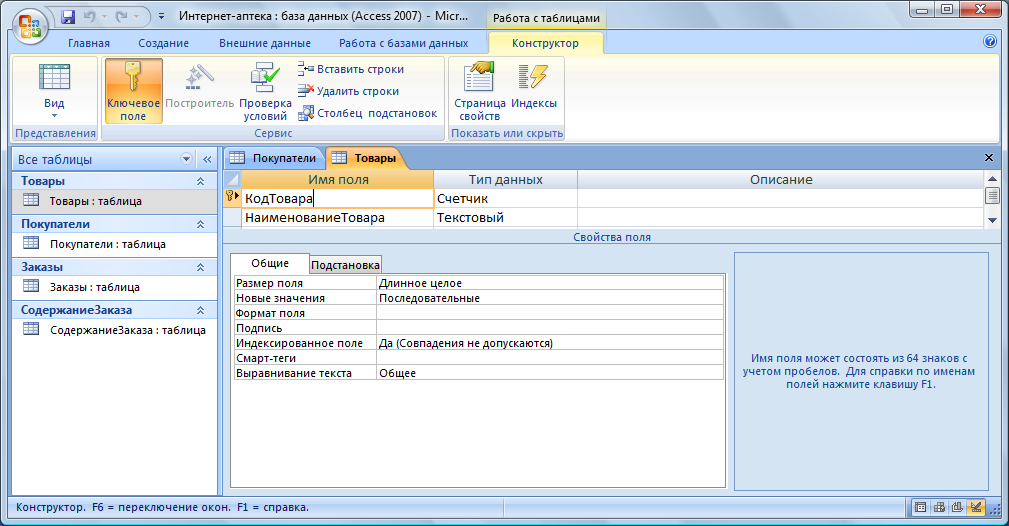The height and width of the screenshot is (526, 1009).
Task: Undo last action in quick toolbar
Action: click(89, 16)
